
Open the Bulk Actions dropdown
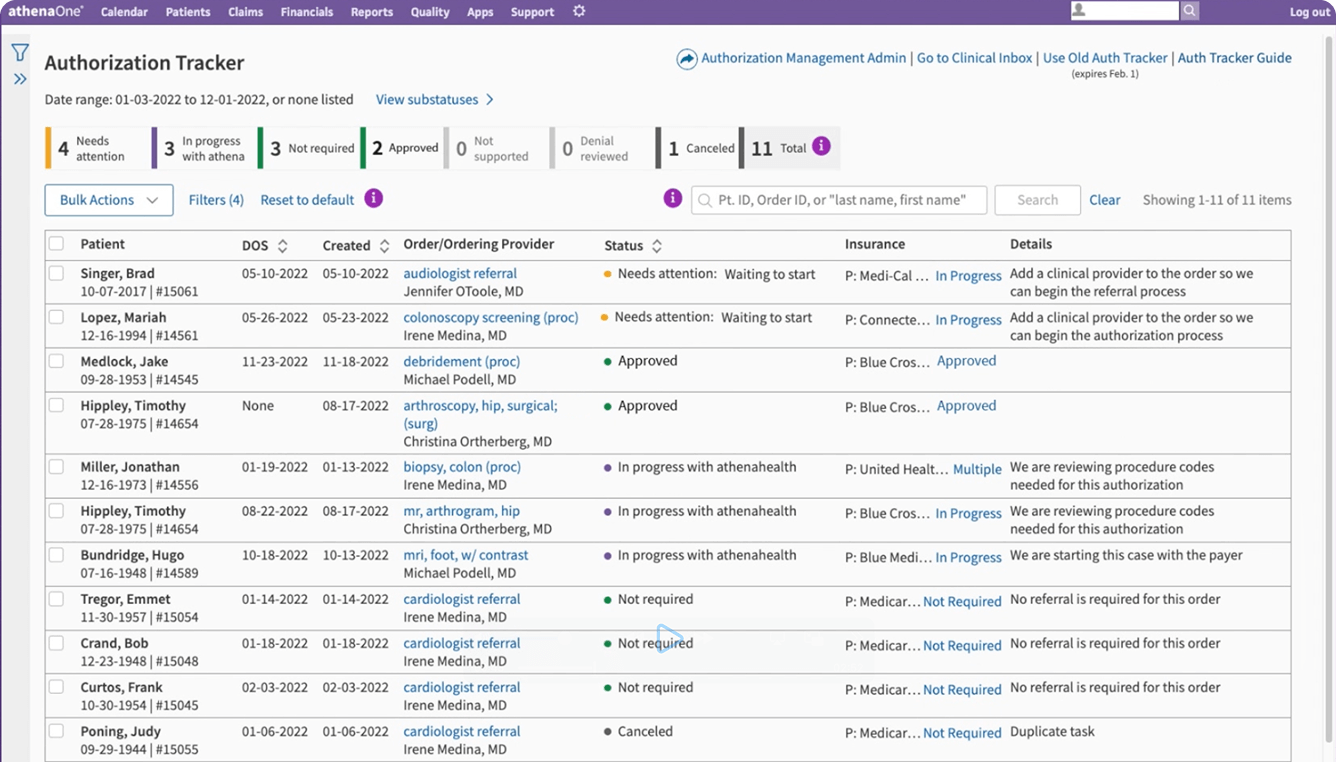pyautogui.click(x=108, y=200)
